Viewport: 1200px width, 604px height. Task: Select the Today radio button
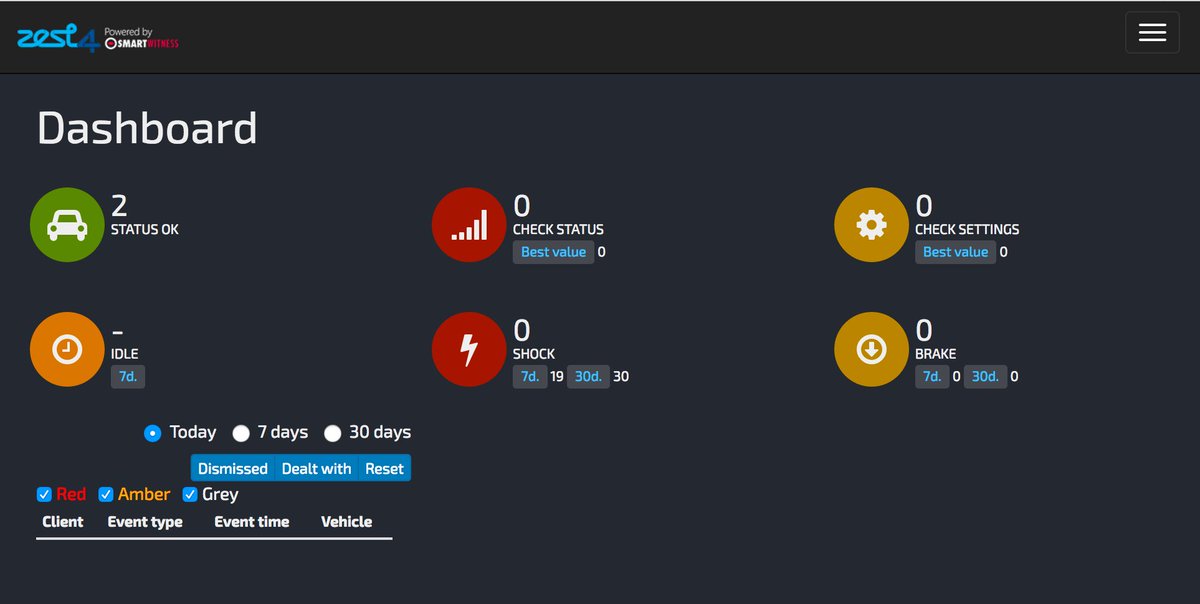pyautogui.click(x=153, y=433)
